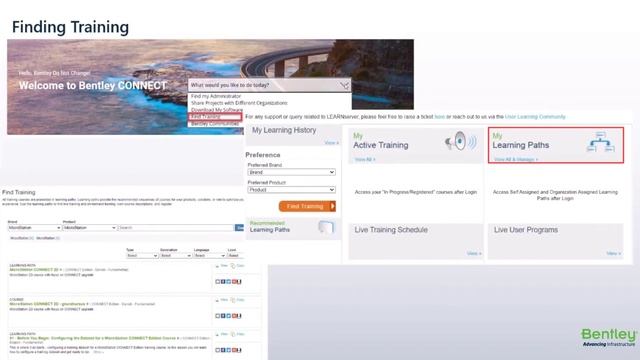Click 'Live Training Schedule' tile heading
The image size is (640, 360).
point(391,230)
